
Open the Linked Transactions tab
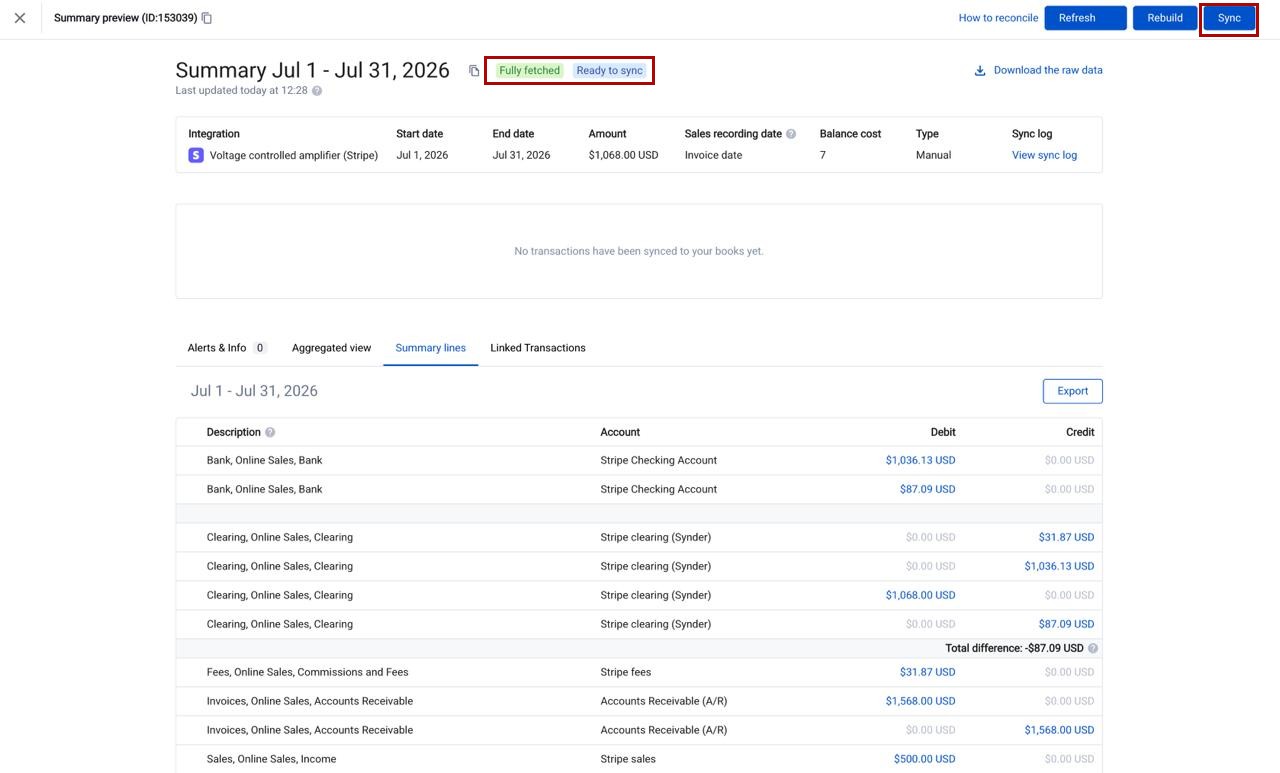click(x=538, y=348)
